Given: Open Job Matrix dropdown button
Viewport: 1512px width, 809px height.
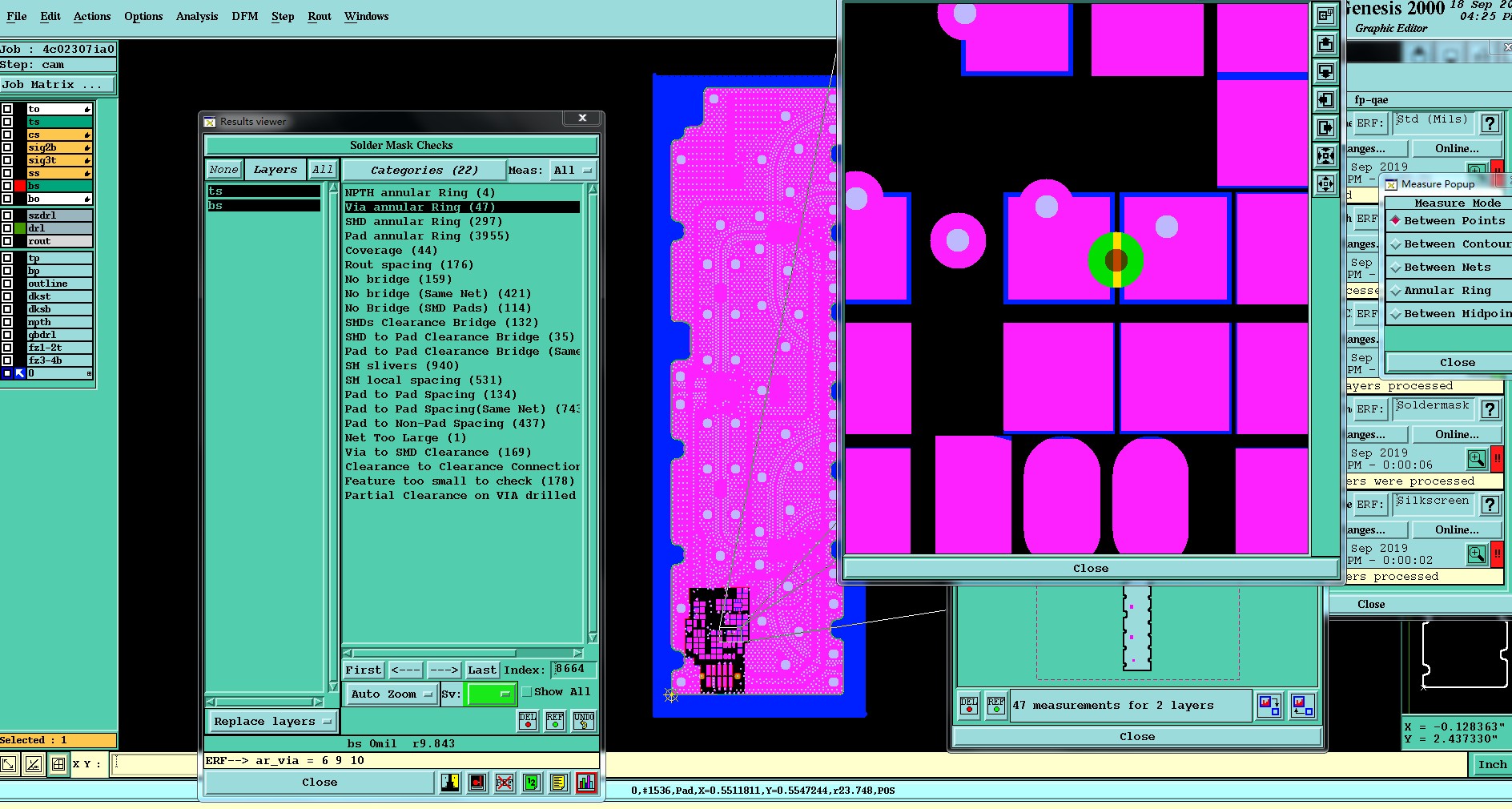Looking at the screenshot, I should coord(58,85).
